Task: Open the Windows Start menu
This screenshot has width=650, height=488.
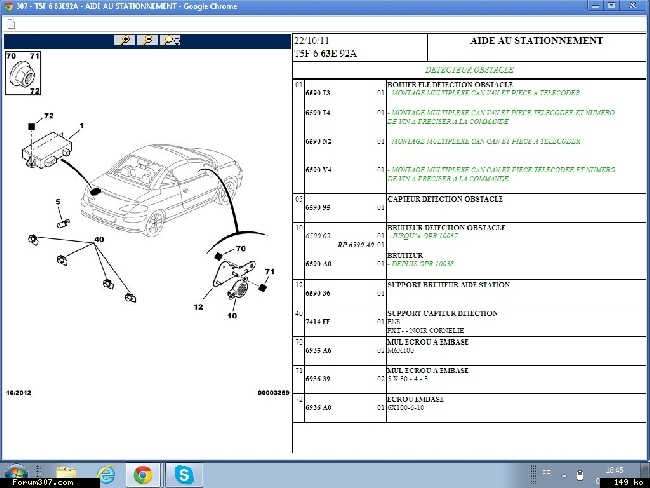Action: coord(16,473)
